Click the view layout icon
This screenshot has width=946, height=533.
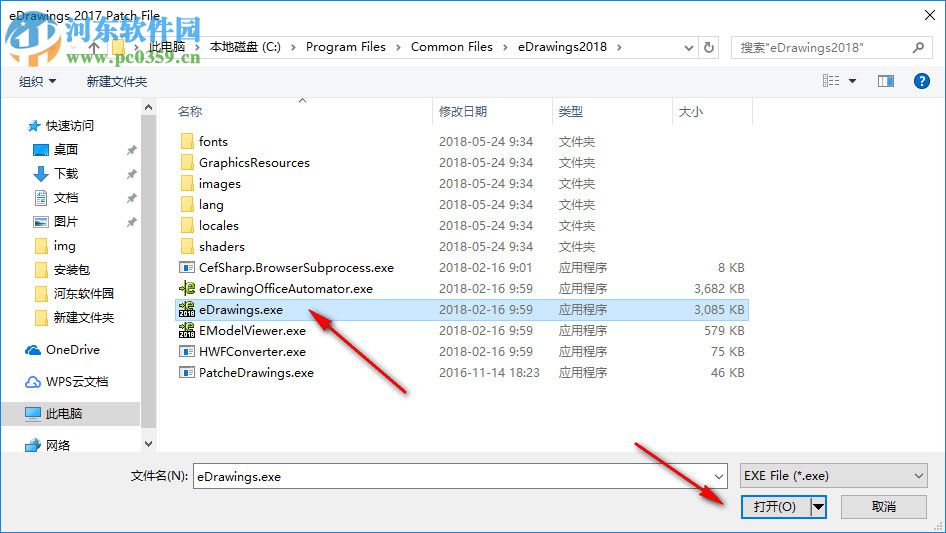pos(831,81)
